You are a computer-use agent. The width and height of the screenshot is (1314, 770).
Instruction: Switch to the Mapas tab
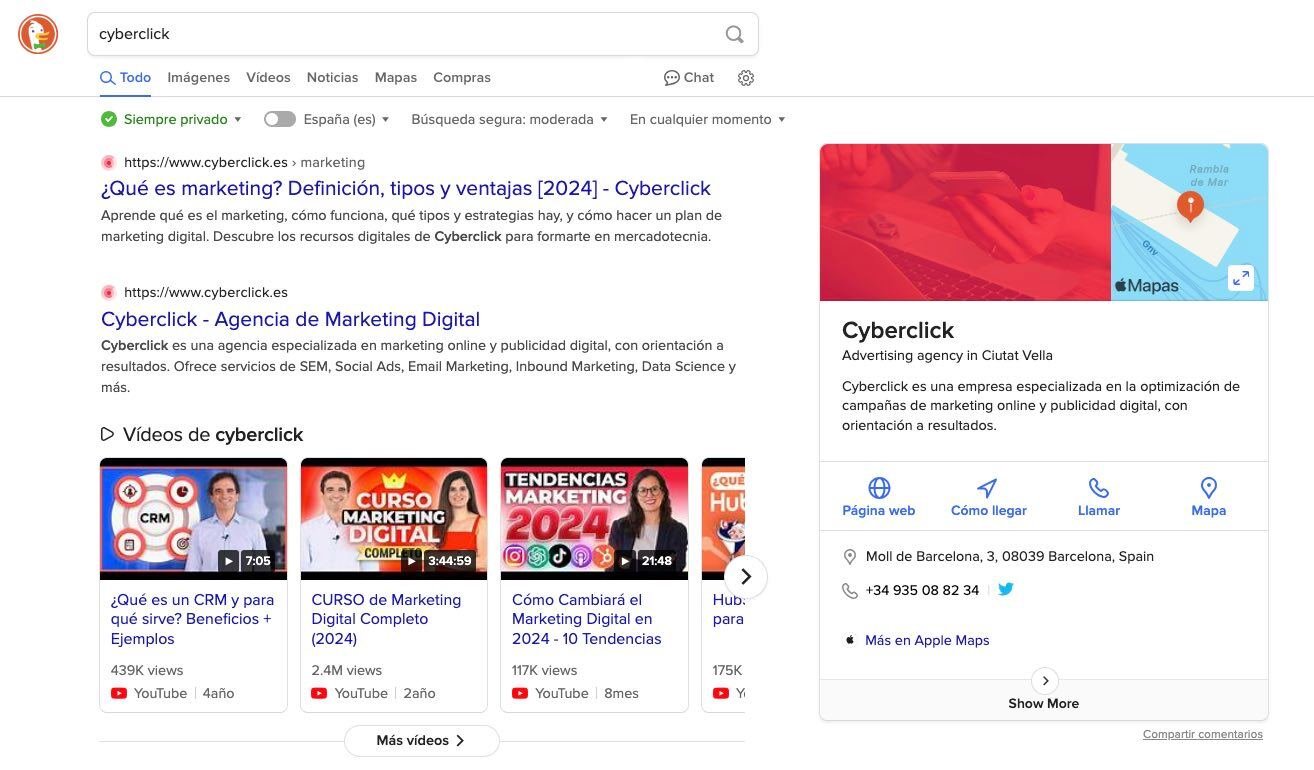click(396, 78)
